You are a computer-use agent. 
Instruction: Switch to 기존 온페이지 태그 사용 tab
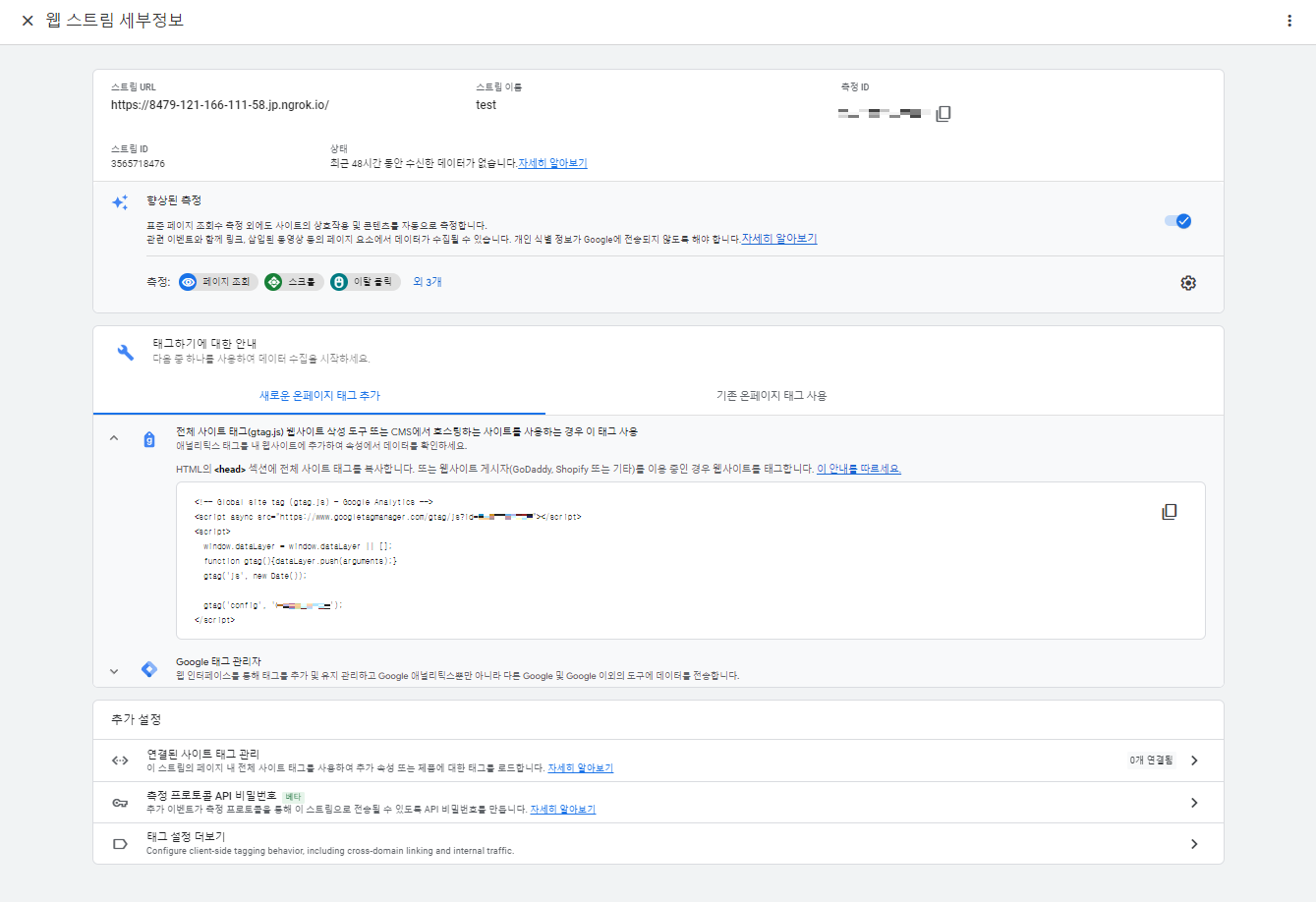(772, 395)
